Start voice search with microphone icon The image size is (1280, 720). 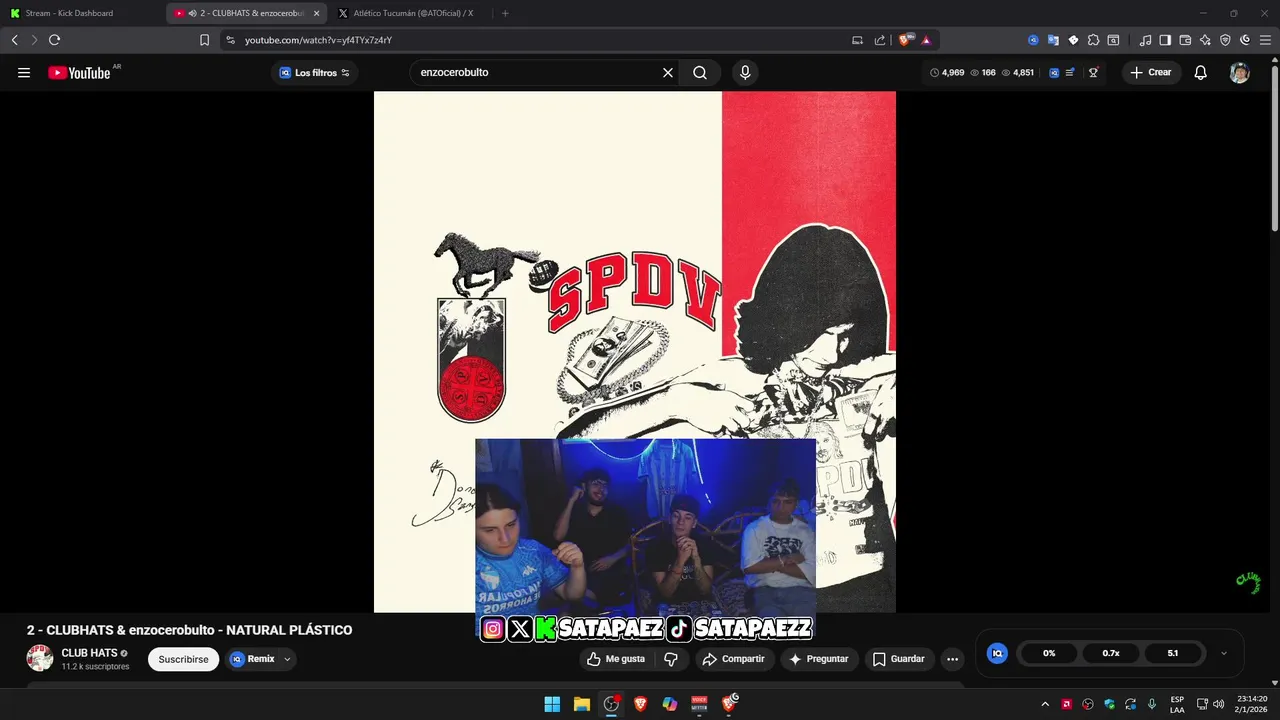point(745,73)
